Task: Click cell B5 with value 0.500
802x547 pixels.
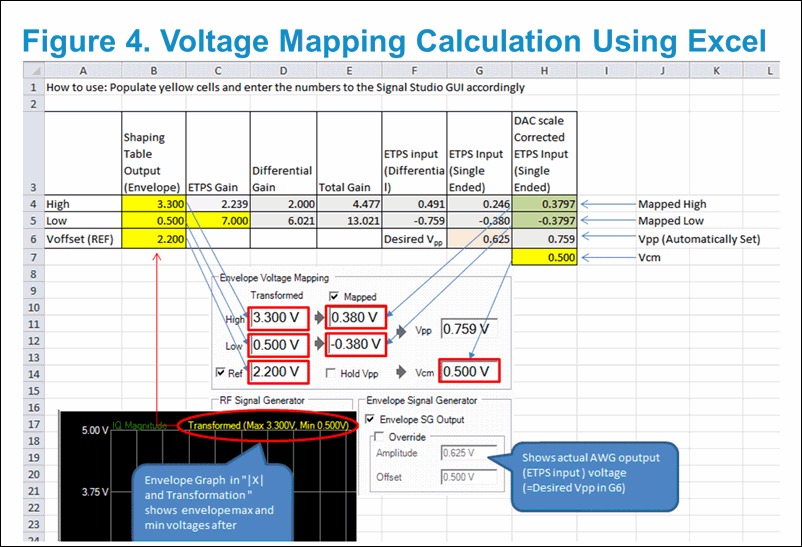Action: tap(153, 221)
